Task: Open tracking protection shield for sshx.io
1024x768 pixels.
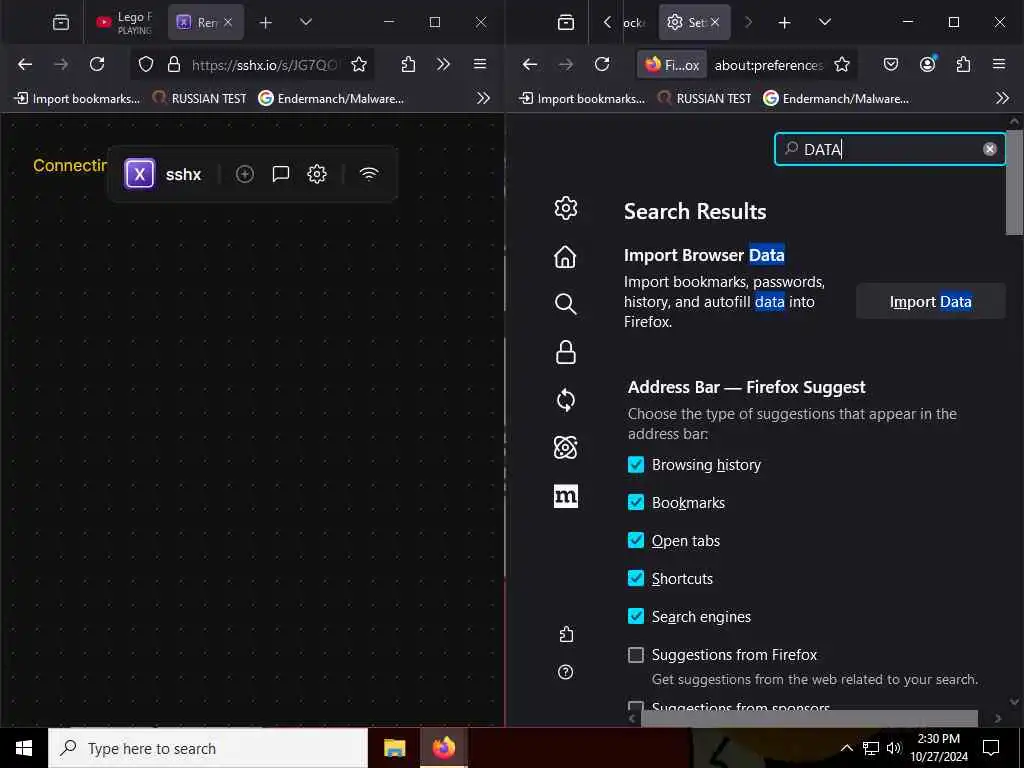Action: [x=146, y=64]
